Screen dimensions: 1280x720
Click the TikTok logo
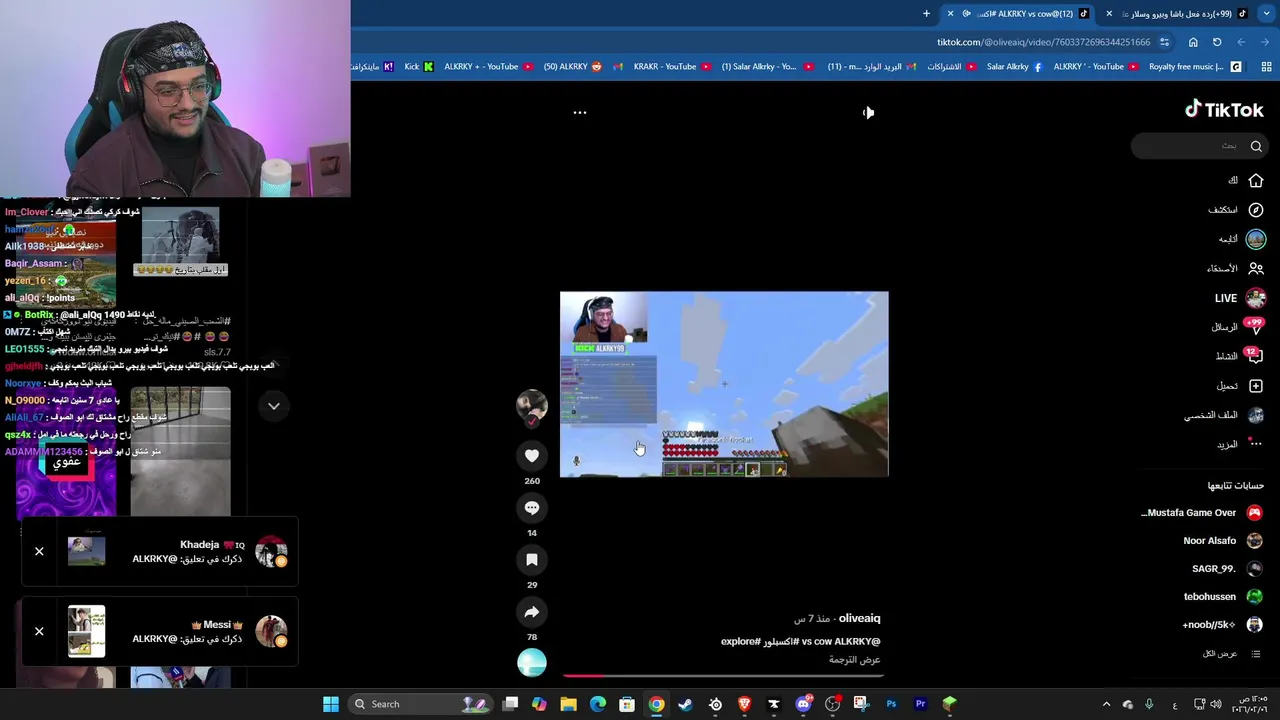pyautogui.click(x=1224, y=110)
